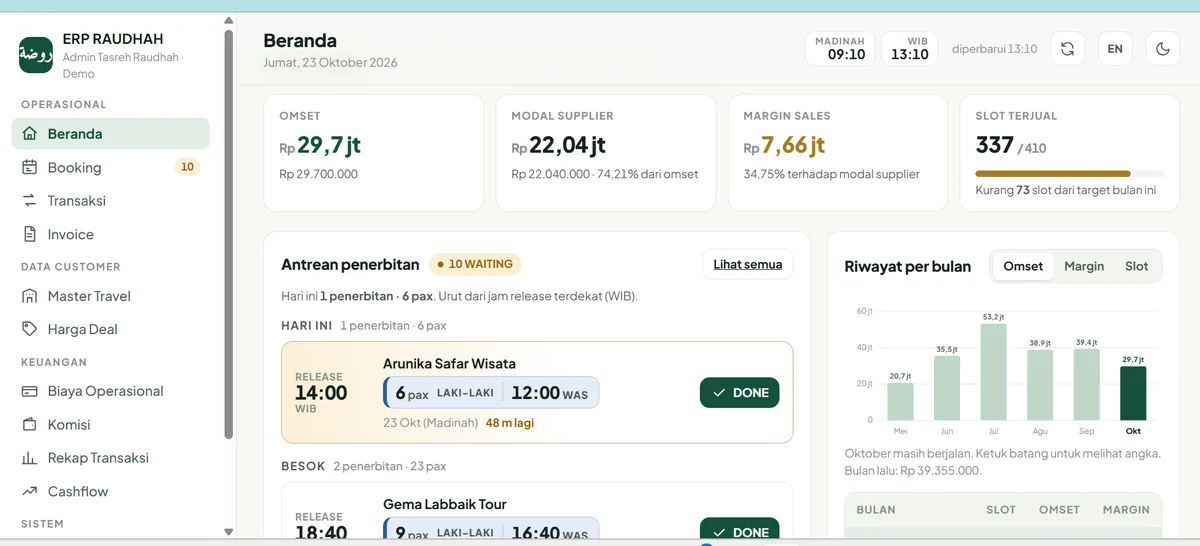
Task: Click the Release 14:00 WIB time
Action: (x=320, y=393)
